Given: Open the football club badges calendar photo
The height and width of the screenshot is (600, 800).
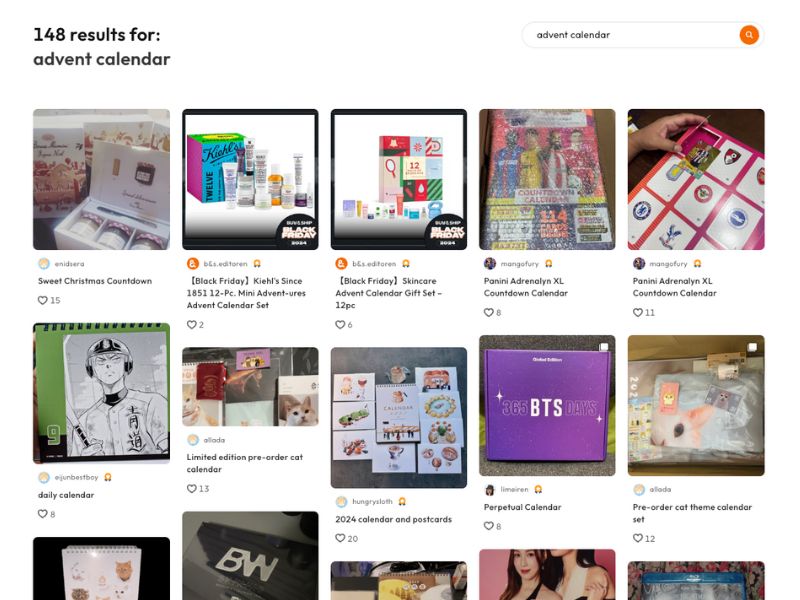Looking at the screenshot, I should click(x=696, y=179).
